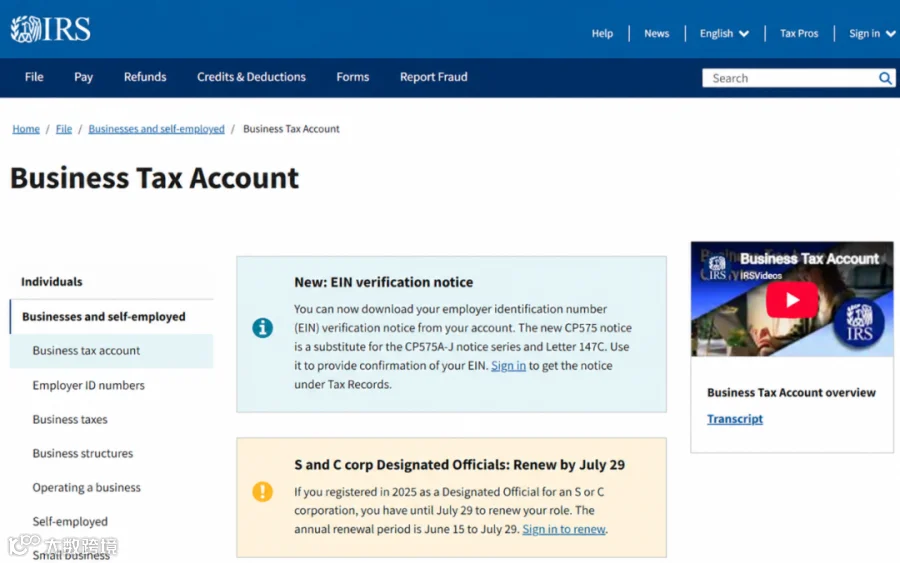Viewport: 900px width, 563px height.
Task: Open the Help link in header
Action: (602, 33)
